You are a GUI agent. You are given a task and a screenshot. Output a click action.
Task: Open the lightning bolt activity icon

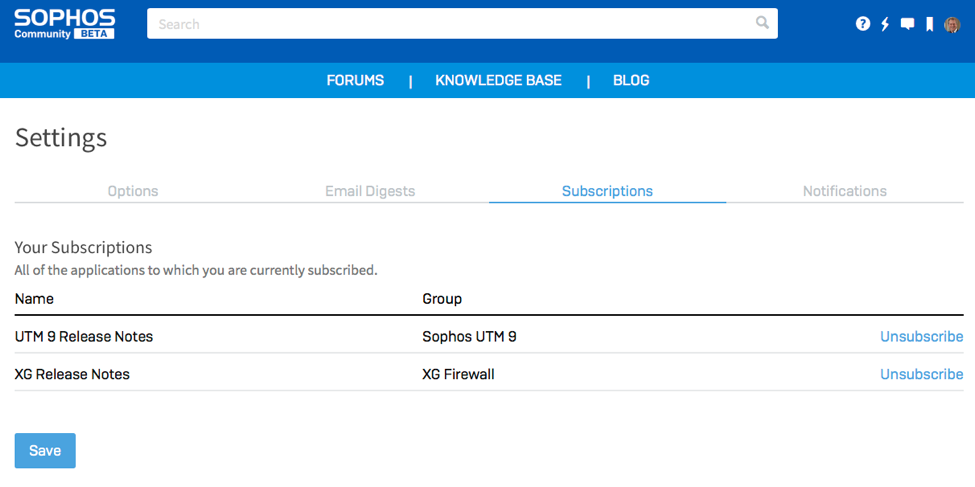(885, 24)
